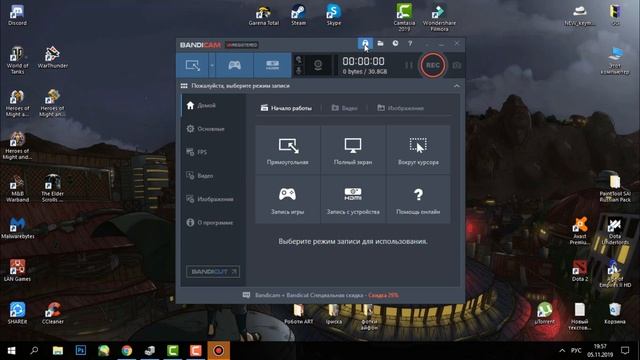Screen dimensions: 640x360
Task: Choose the Запись игры tile
Action: pyautogui.click(x=288, y=200)
